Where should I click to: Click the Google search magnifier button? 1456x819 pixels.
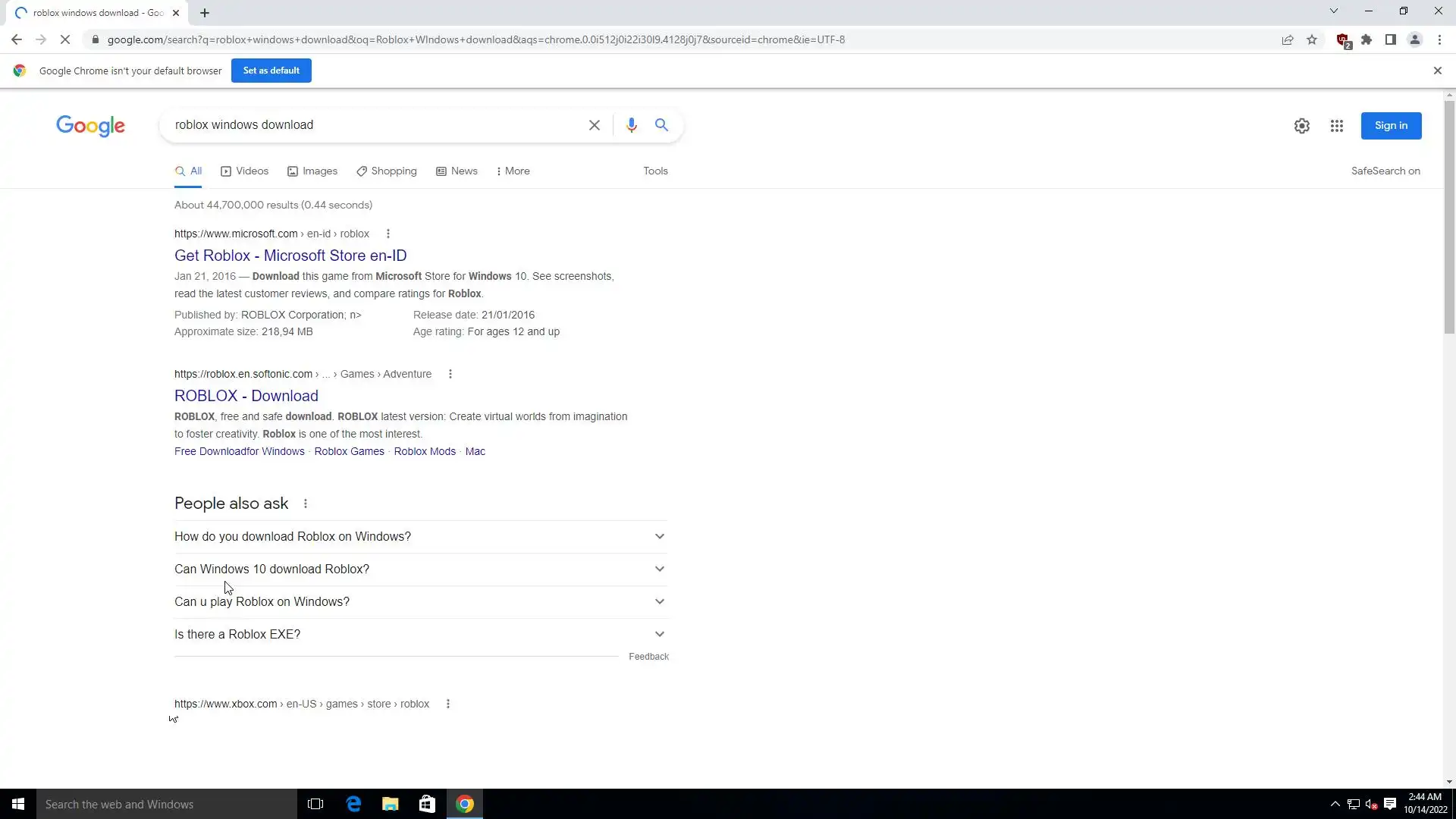pyautogui.click(x=661, y=125)
